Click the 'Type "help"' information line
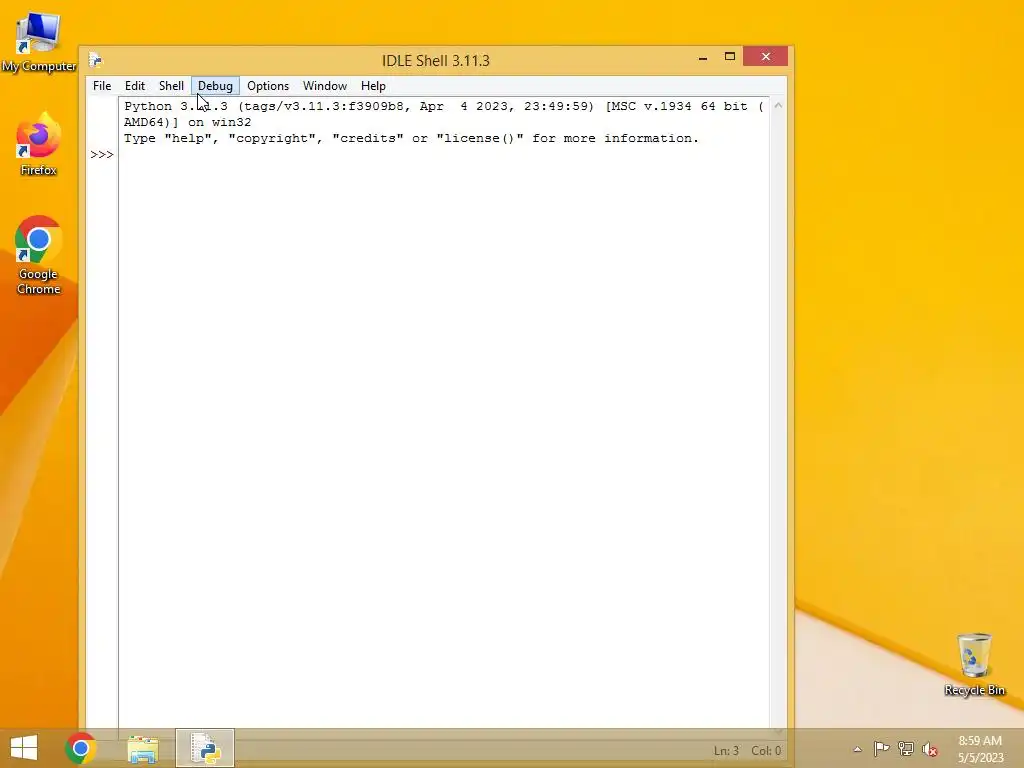 pyautogui.click(x=411, y=138)
